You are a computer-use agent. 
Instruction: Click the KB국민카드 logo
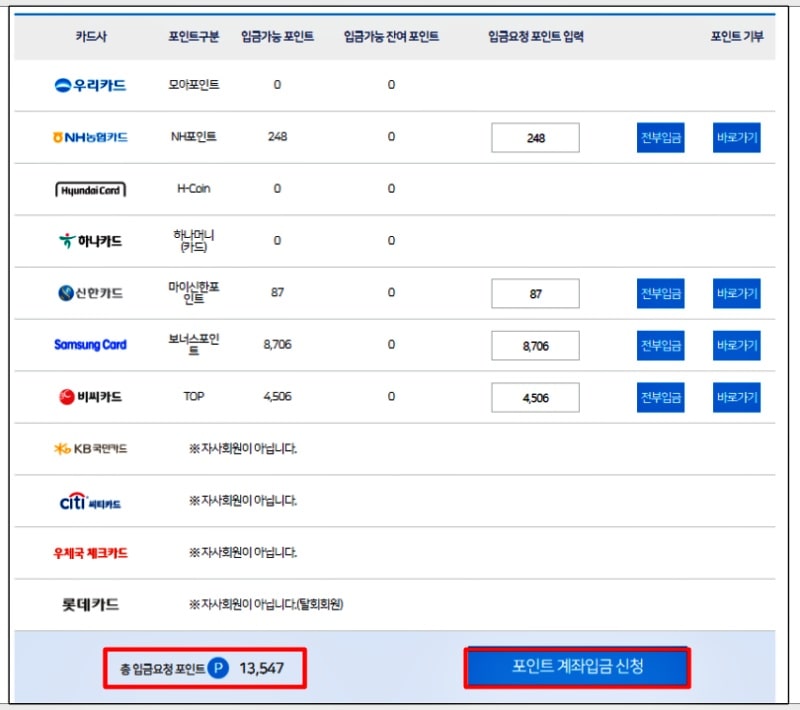[92, 447]
